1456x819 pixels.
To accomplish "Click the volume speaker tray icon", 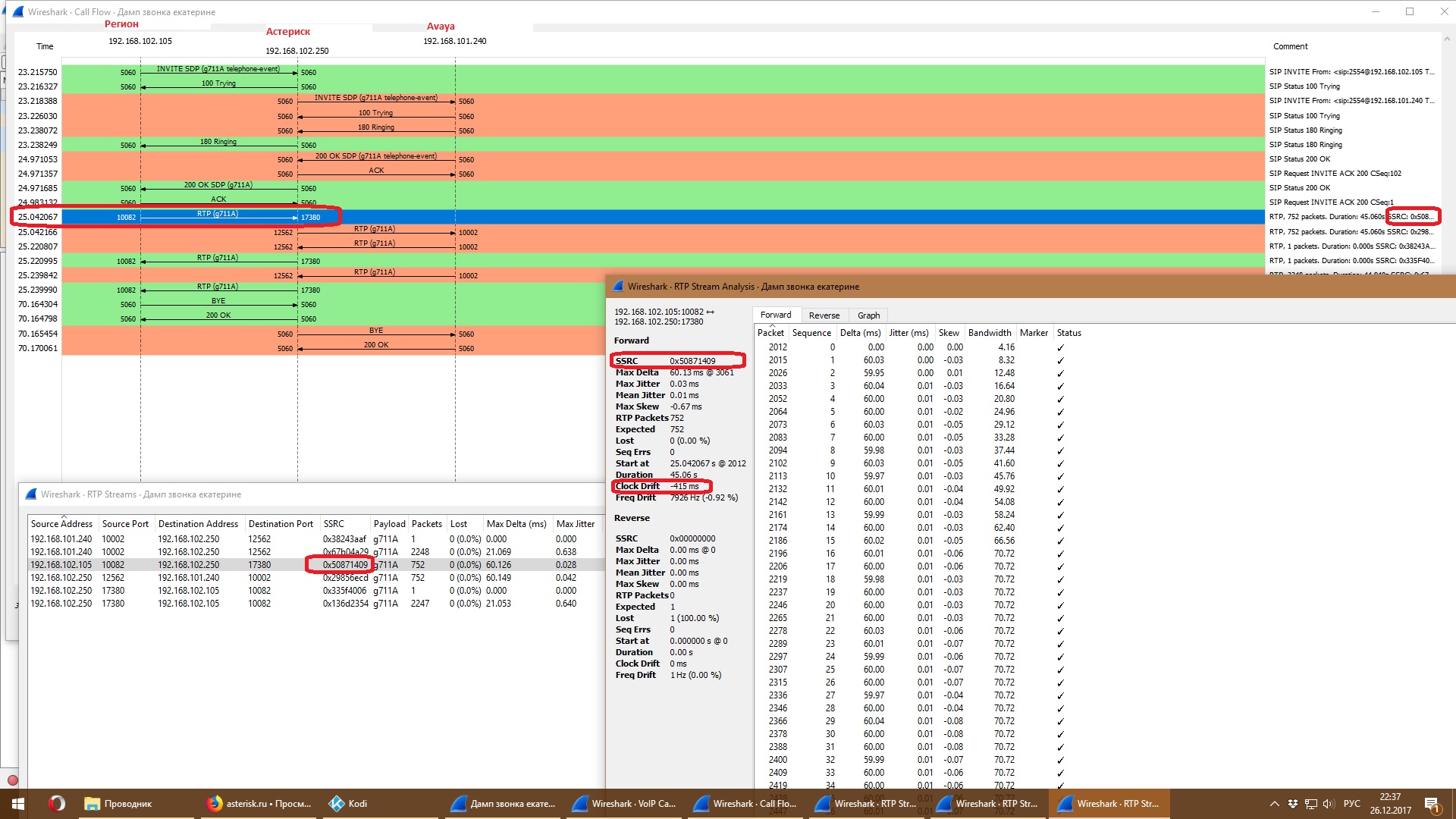I will coord(1328,804).
